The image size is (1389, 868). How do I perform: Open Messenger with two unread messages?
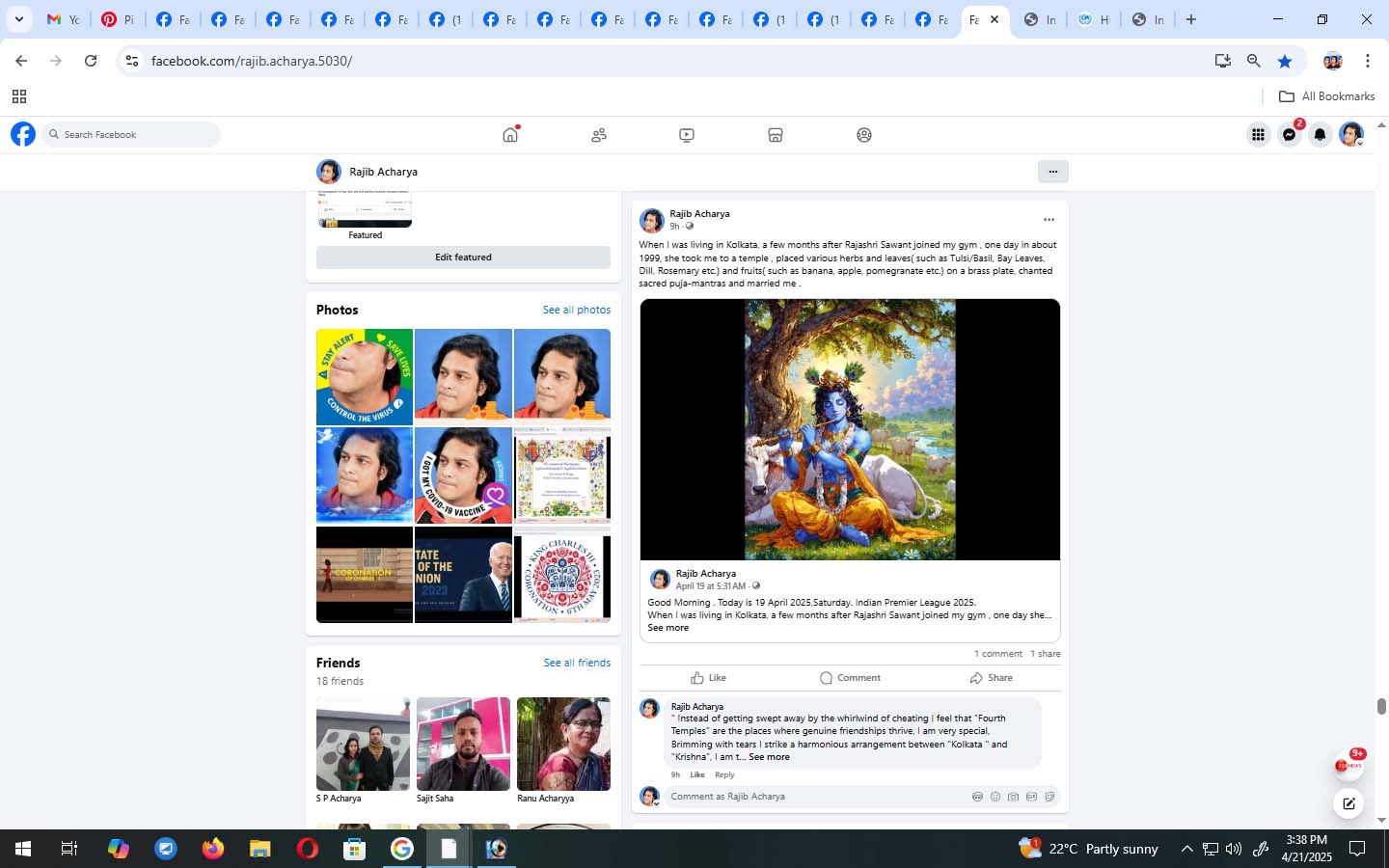tap(1290, 135)
